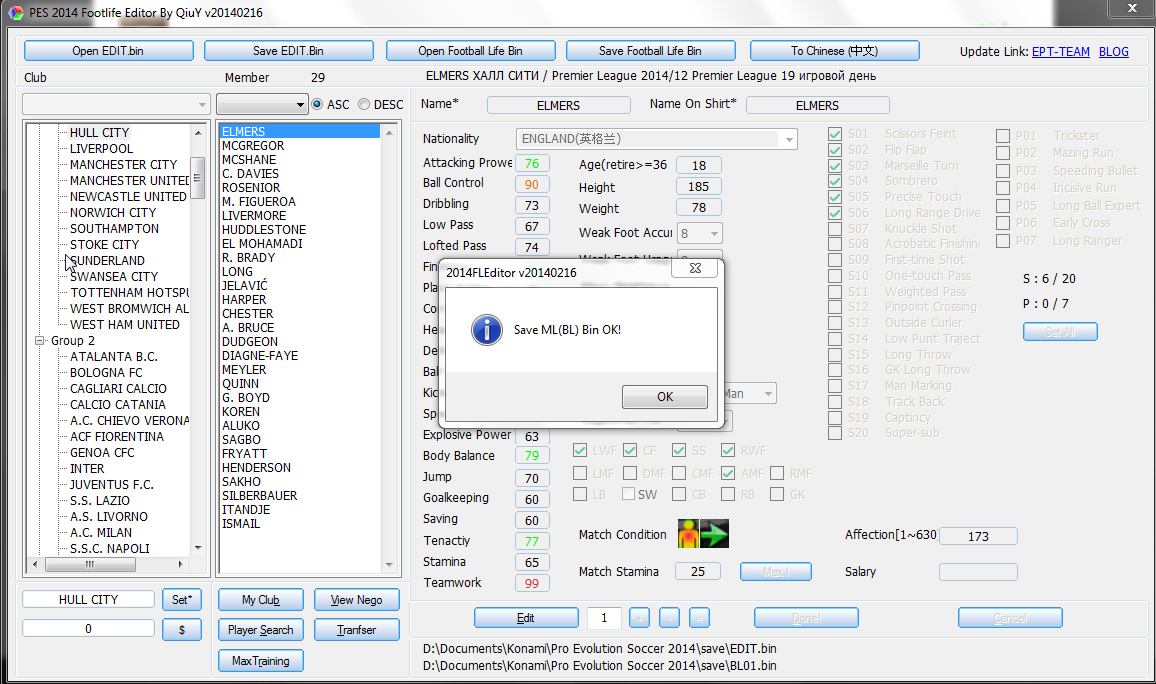Click the MaxTraining button
Image resolution: width=1156 pixels, height=684 pixels.
(260, 661)
